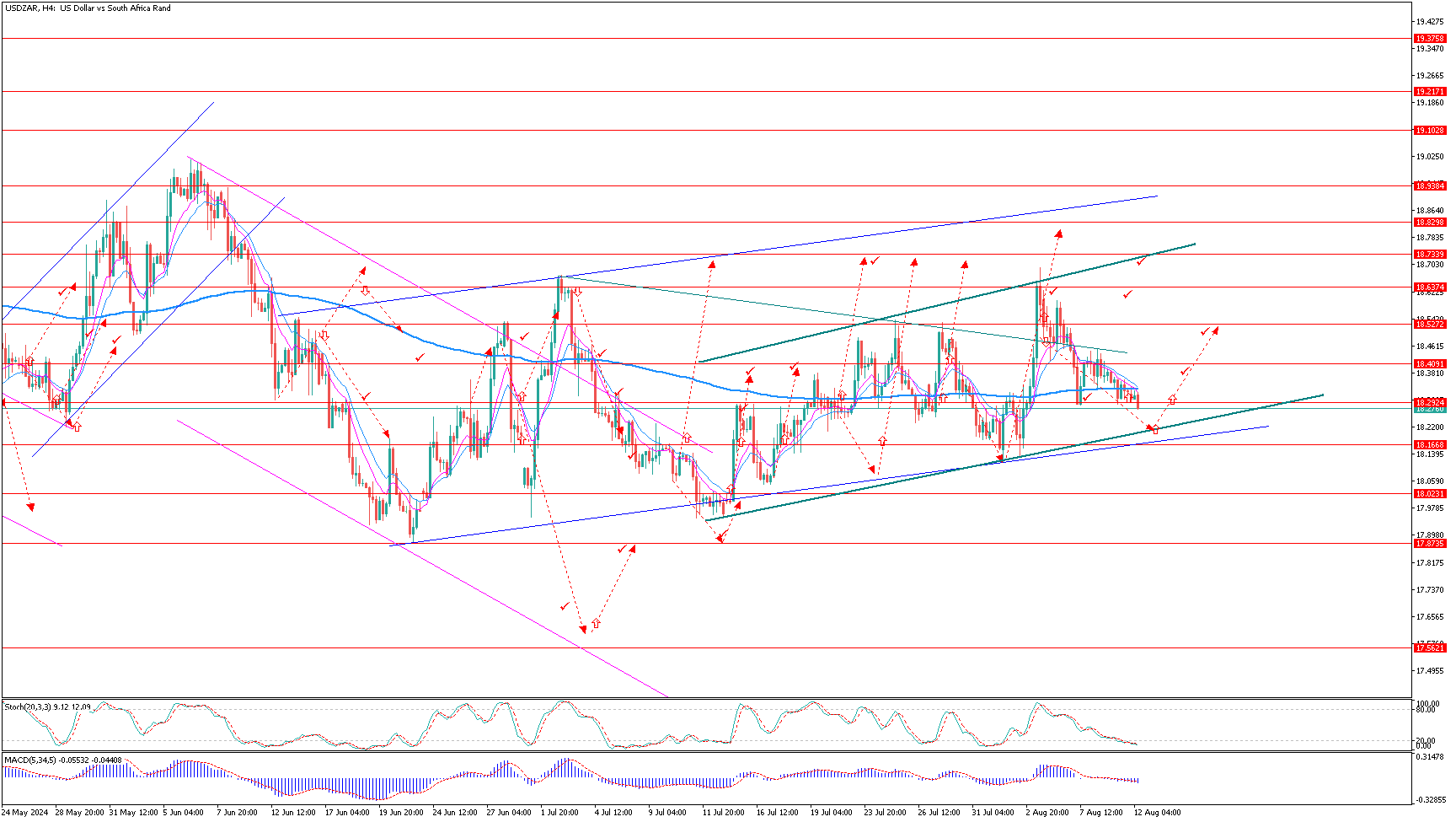Click the 2 Aug 20:00 time label

click(1047, 813)
